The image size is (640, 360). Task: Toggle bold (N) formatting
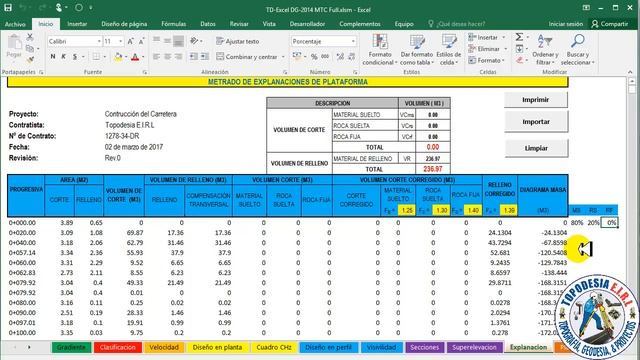point(53,57)
